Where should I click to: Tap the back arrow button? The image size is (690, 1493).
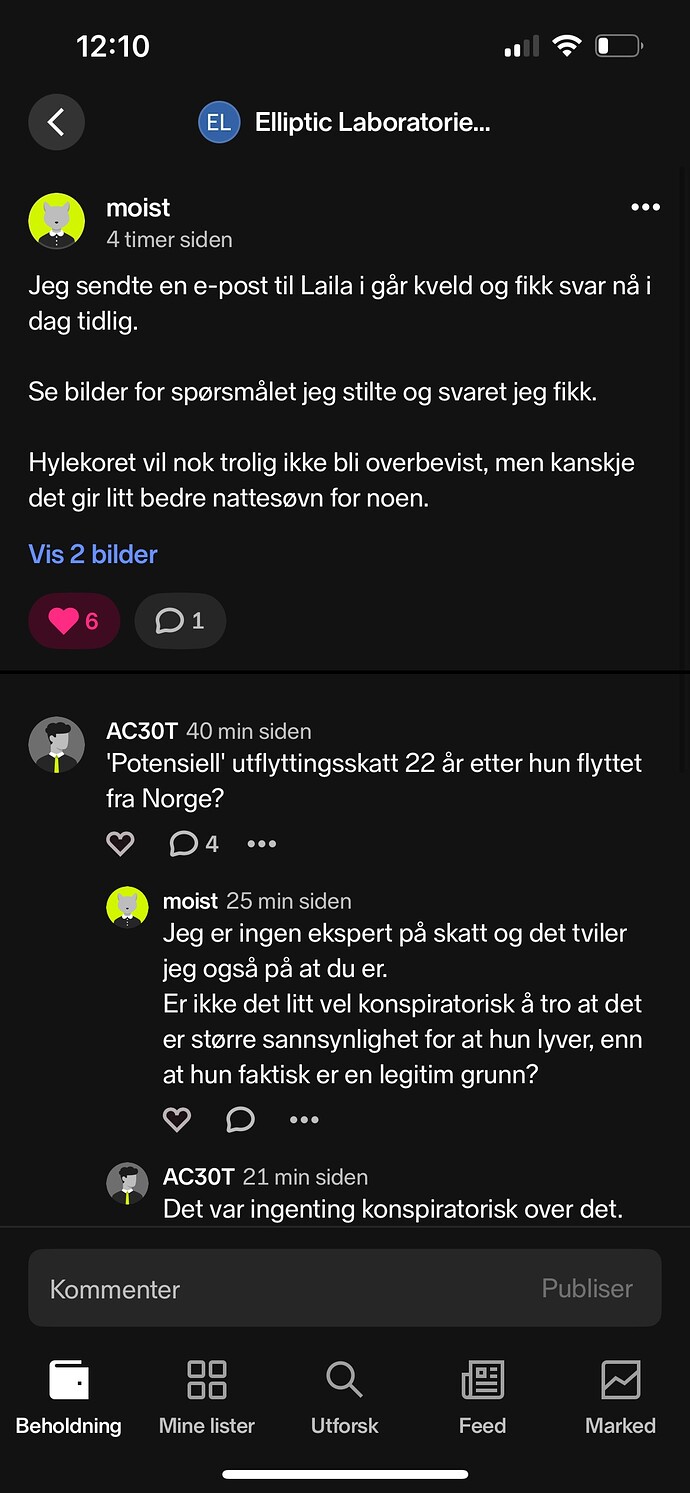(x=56, y=123)
